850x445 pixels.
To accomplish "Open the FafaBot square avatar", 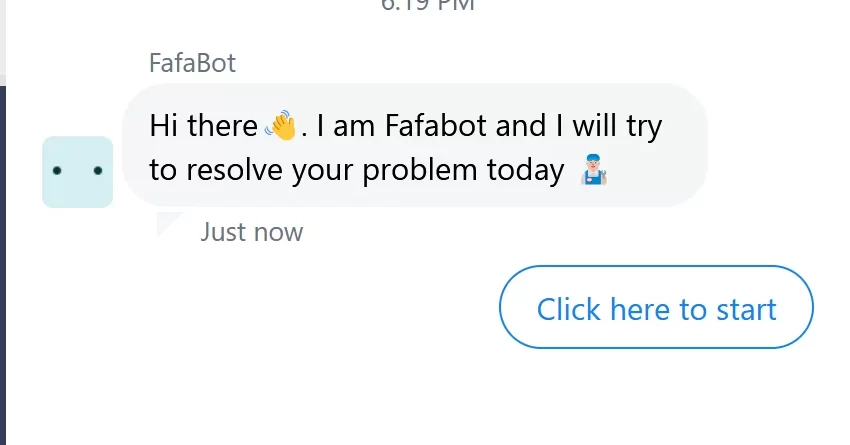I will pos(78,172).
